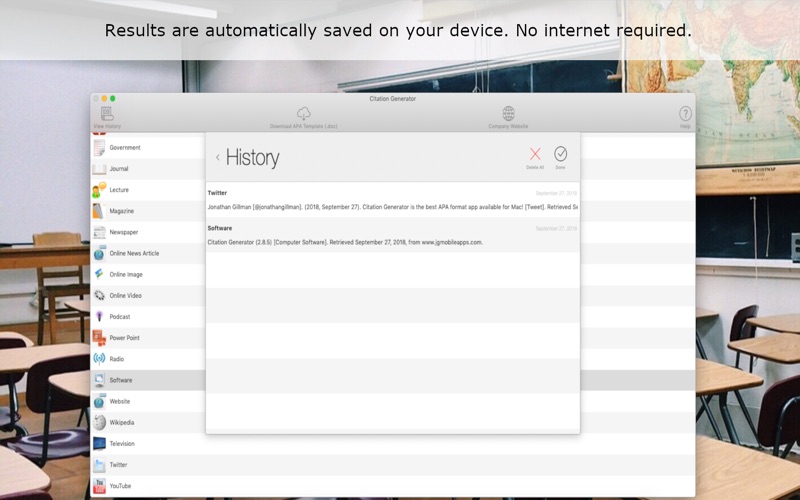Select the Podcast microphone icon
800x500 pixels.
99,317
